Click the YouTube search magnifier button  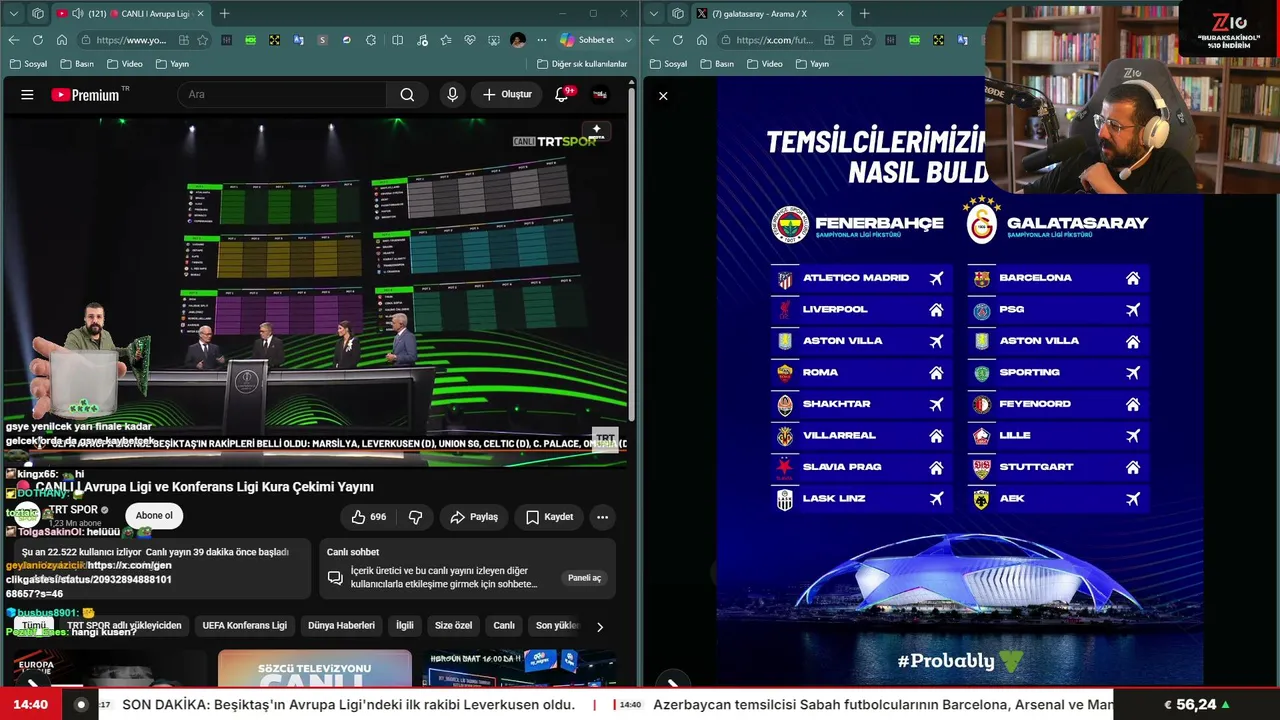tap(407, 95)
